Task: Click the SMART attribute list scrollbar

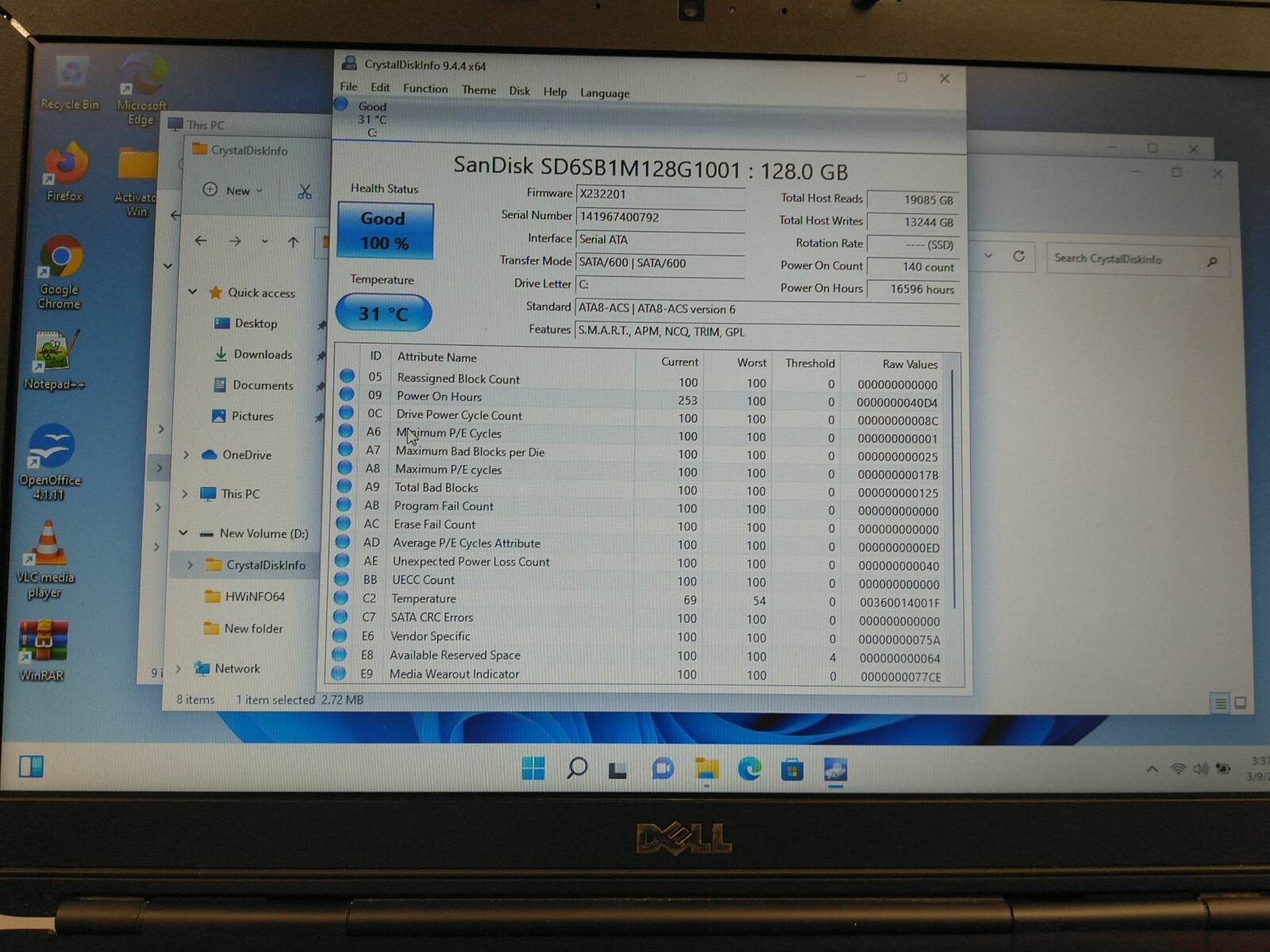Action: click(x=952, y=488)
